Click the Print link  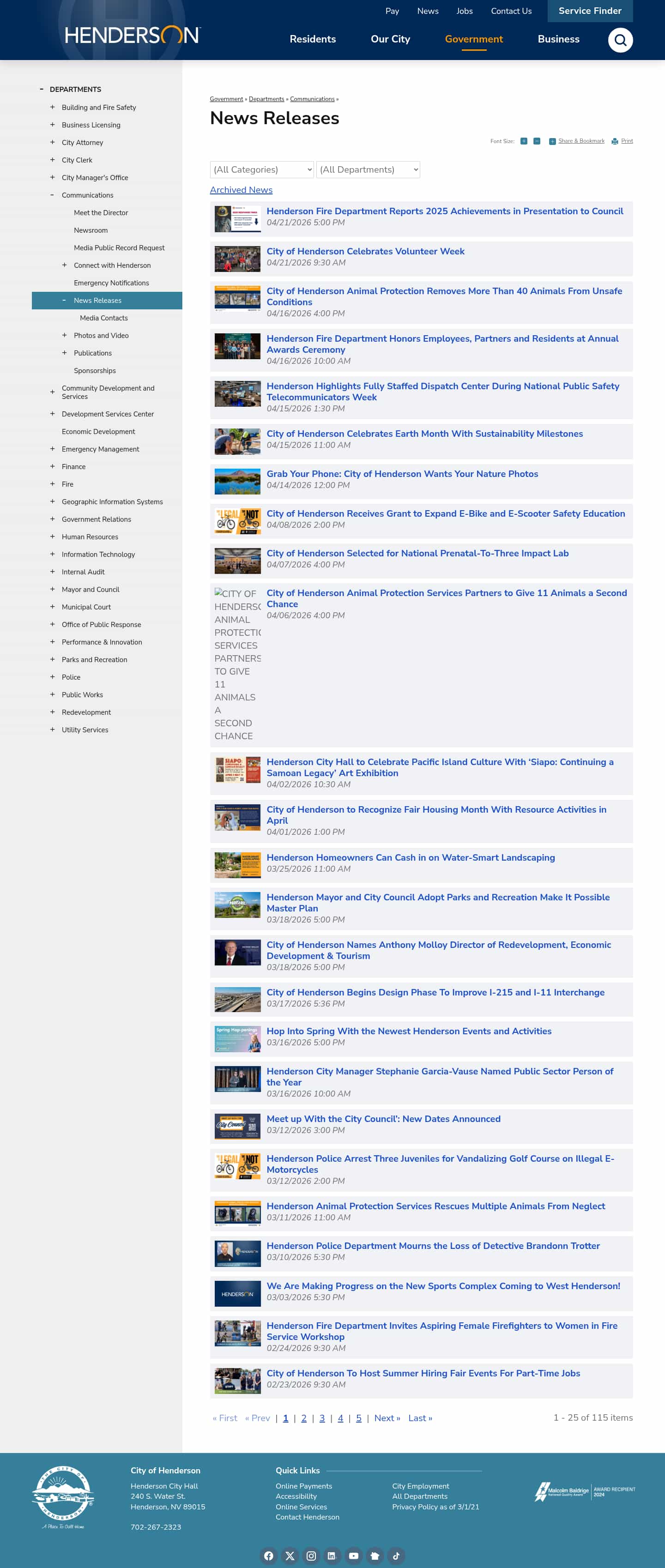tap(627, 141)
